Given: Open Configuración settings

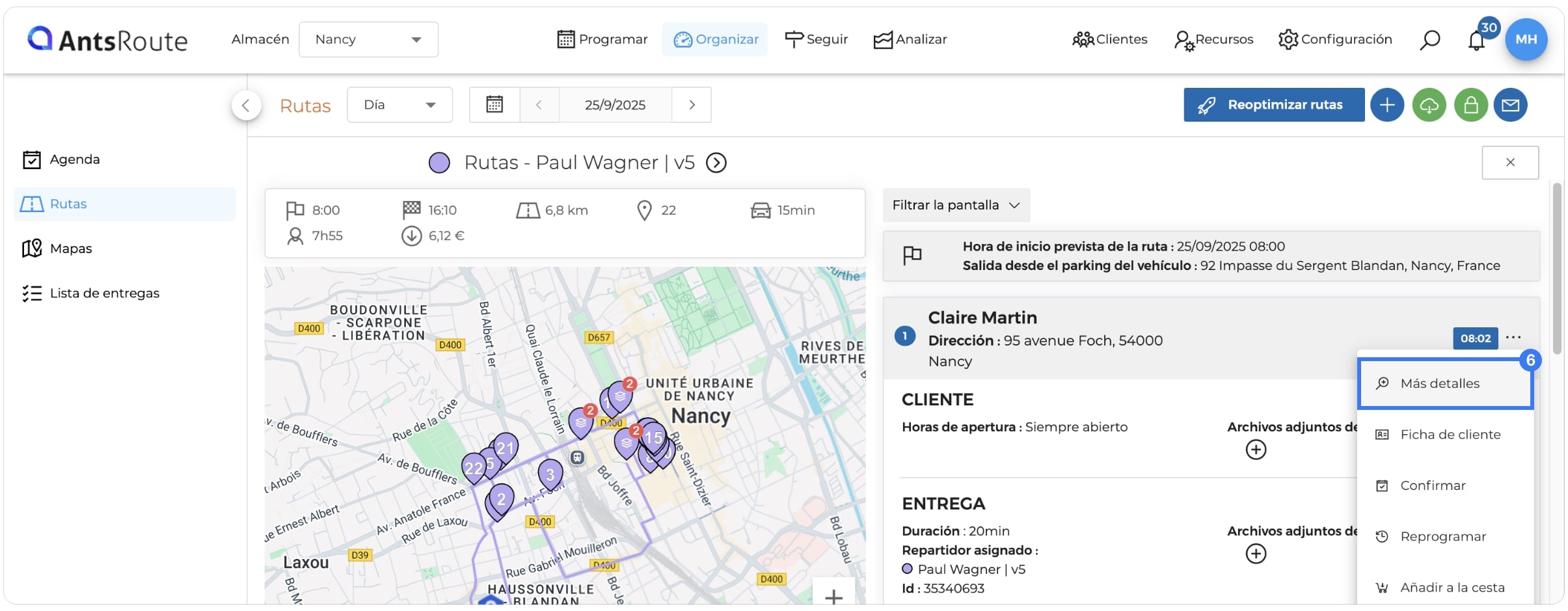Looking at the screenshot, I should pyautogui.click(x=1335, y=40).
